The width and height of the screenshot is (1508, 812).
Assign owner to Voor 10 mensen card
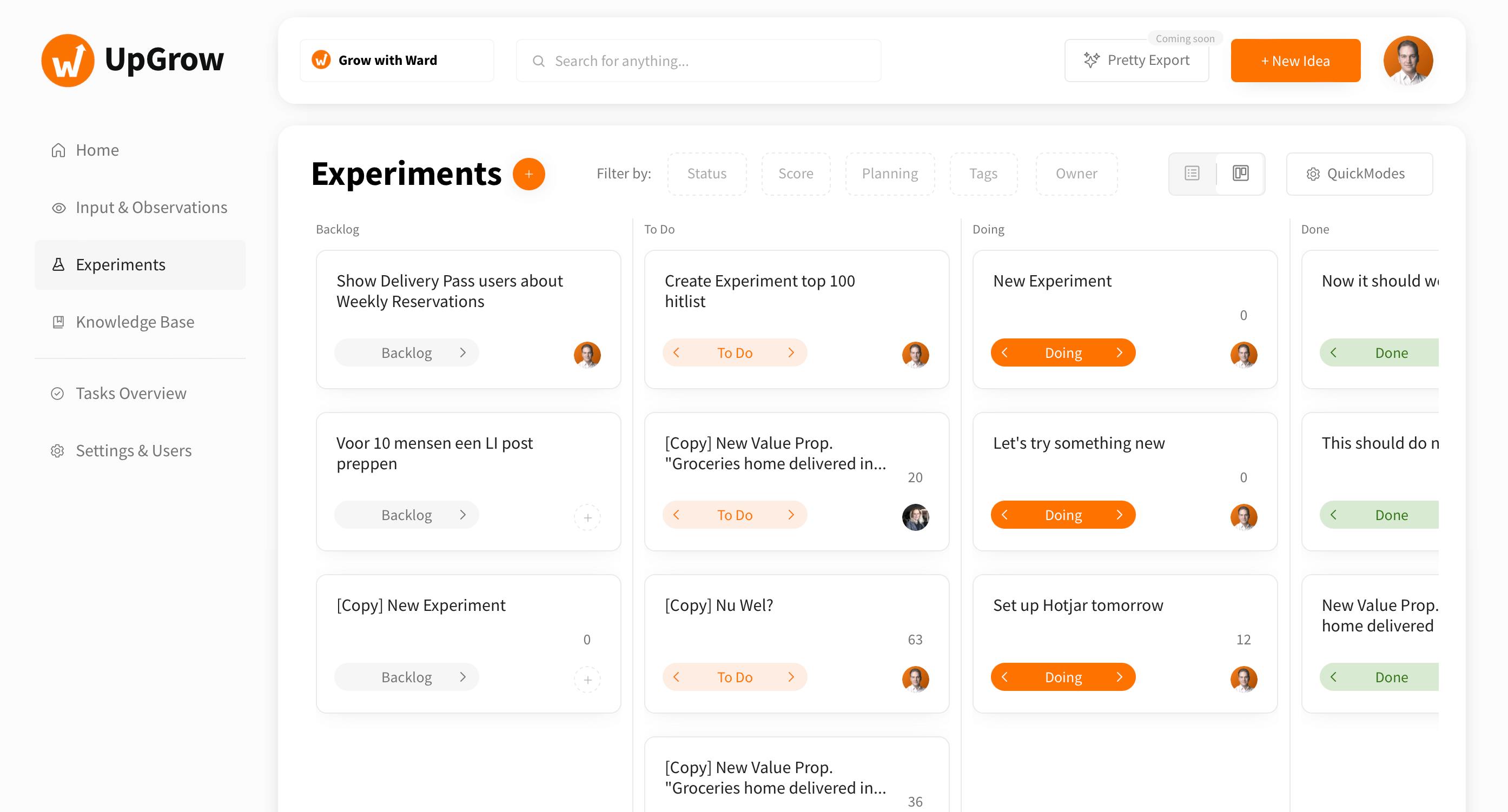587,517
